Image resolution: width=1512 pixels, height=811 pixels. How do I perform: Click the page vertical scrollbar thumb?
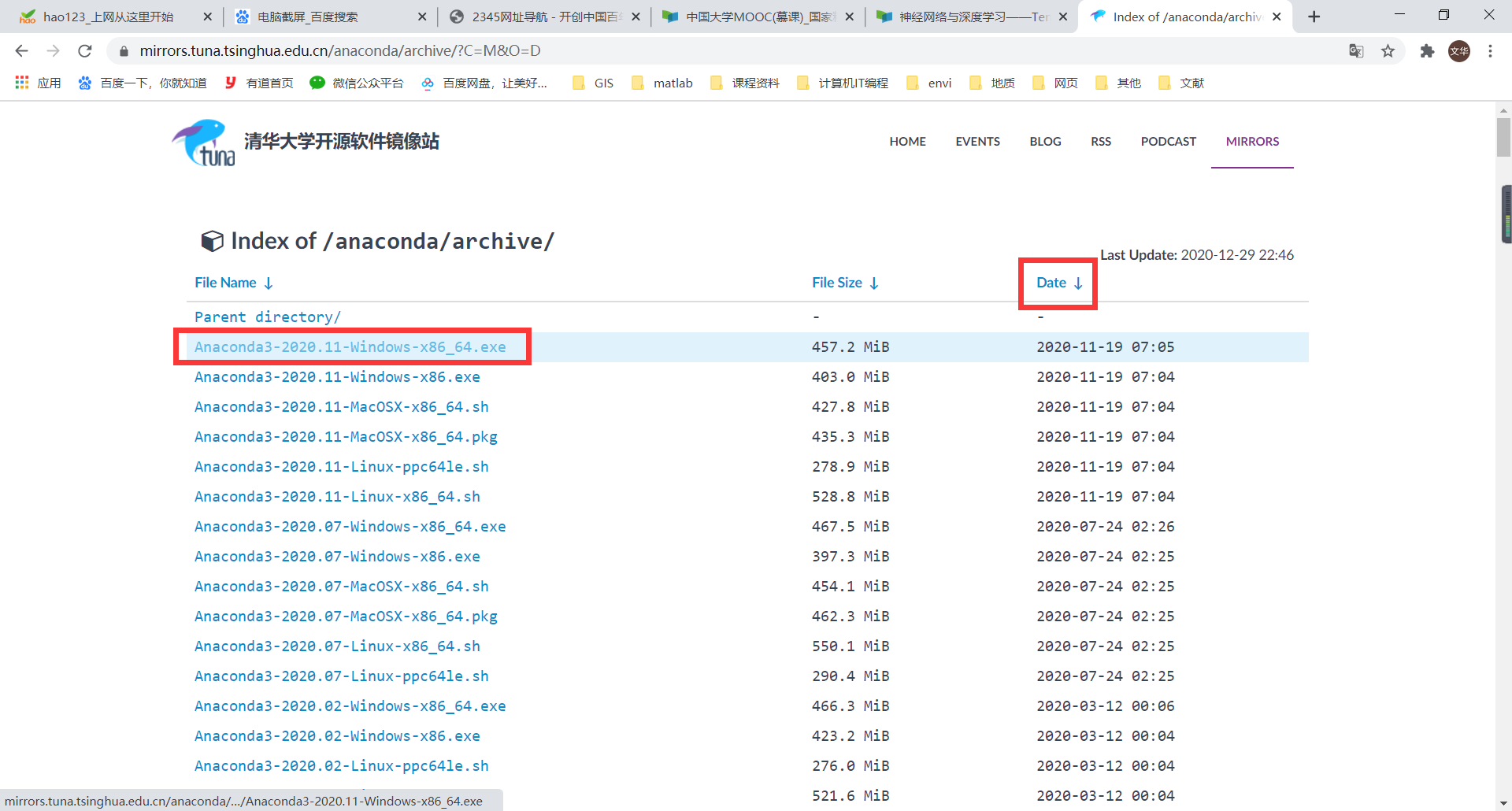coord(1503,138)
